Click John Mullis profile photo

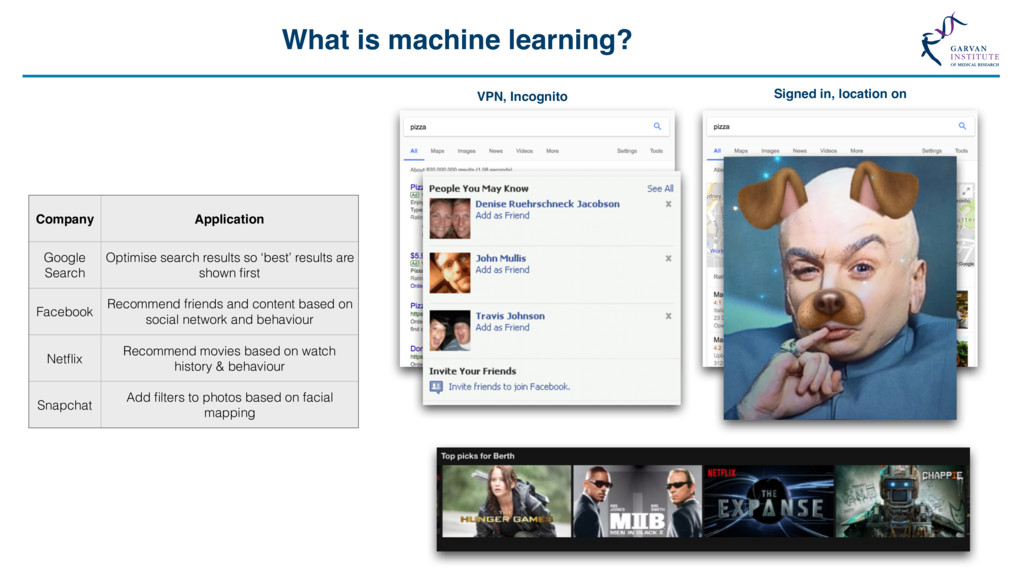coord(450,272)
